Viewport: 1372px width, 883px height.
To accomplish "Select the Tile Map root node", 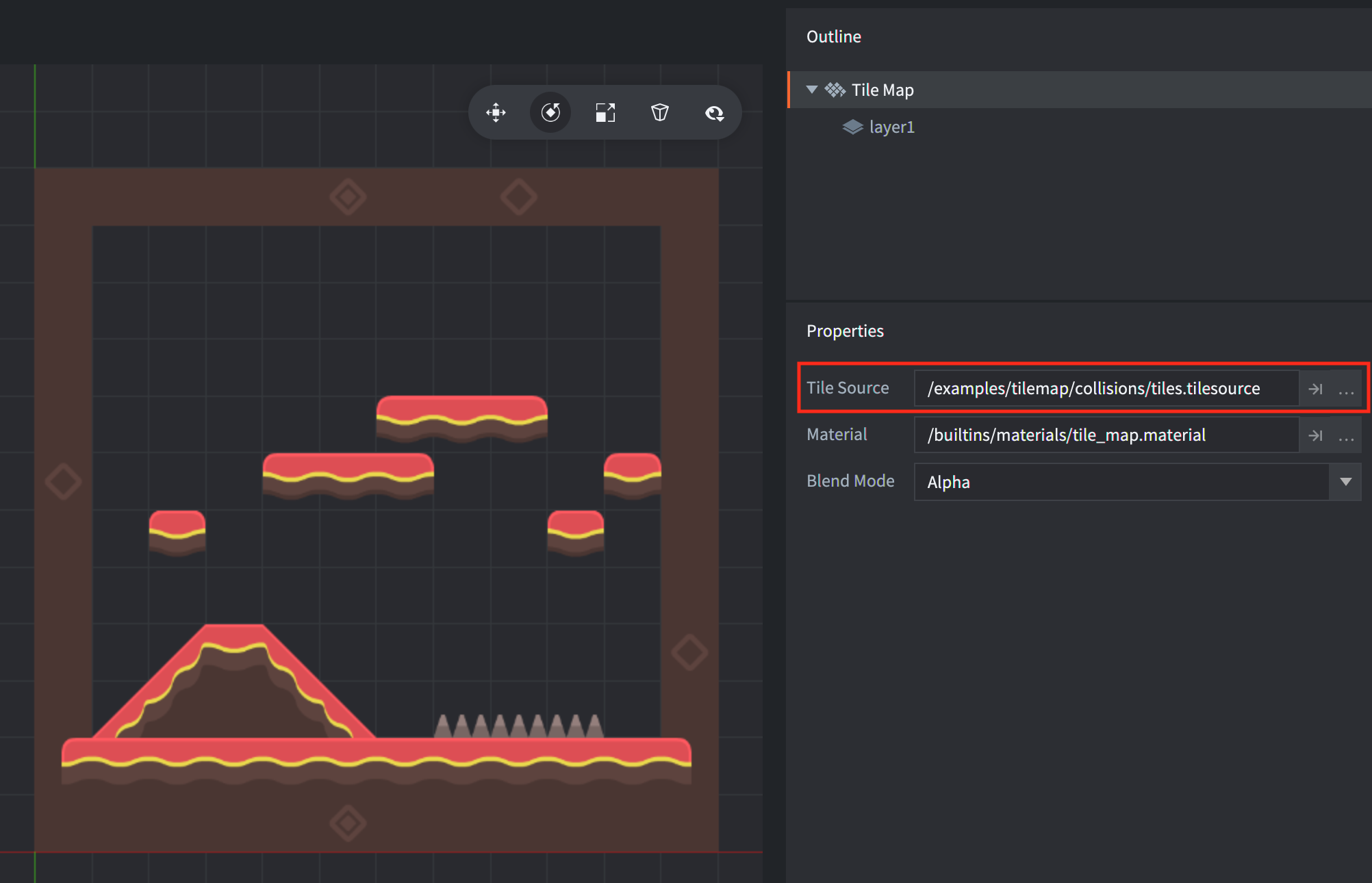I will (883, 90).
